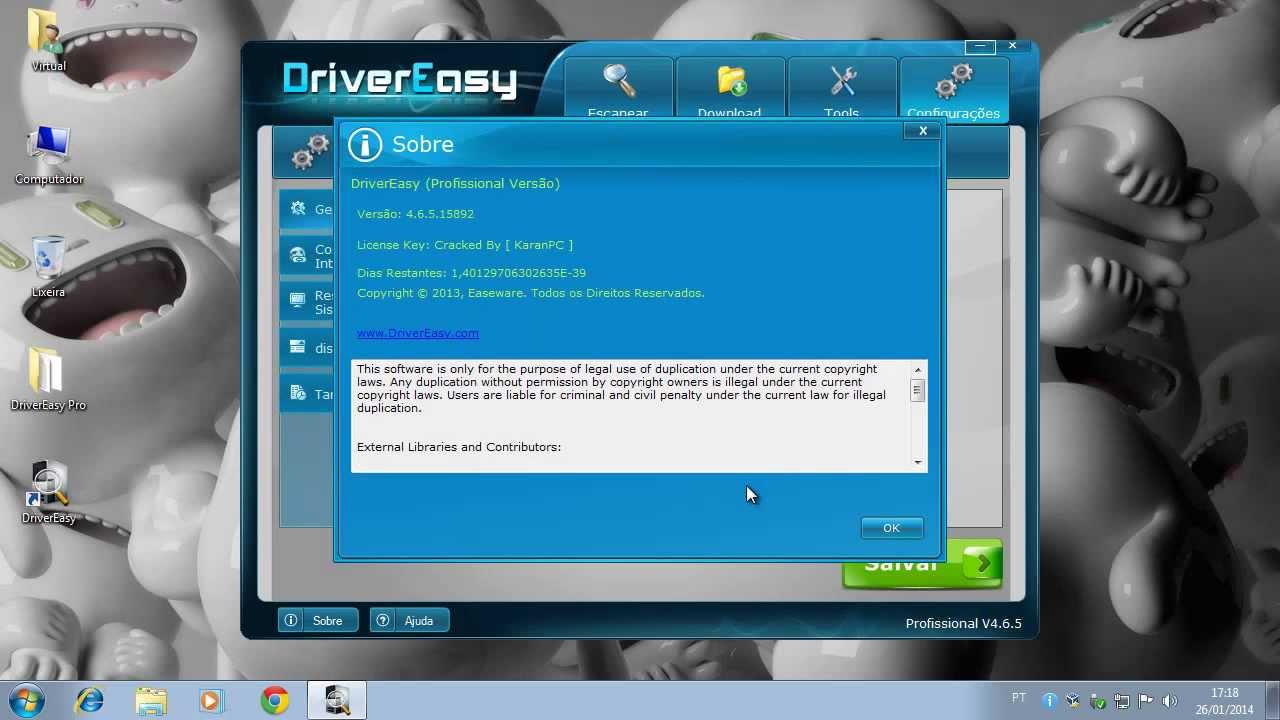The image size is (1280, 720).
Task: Click the license text scrollbar thumb
Action: pyautogui.click(x=917, y=391)
